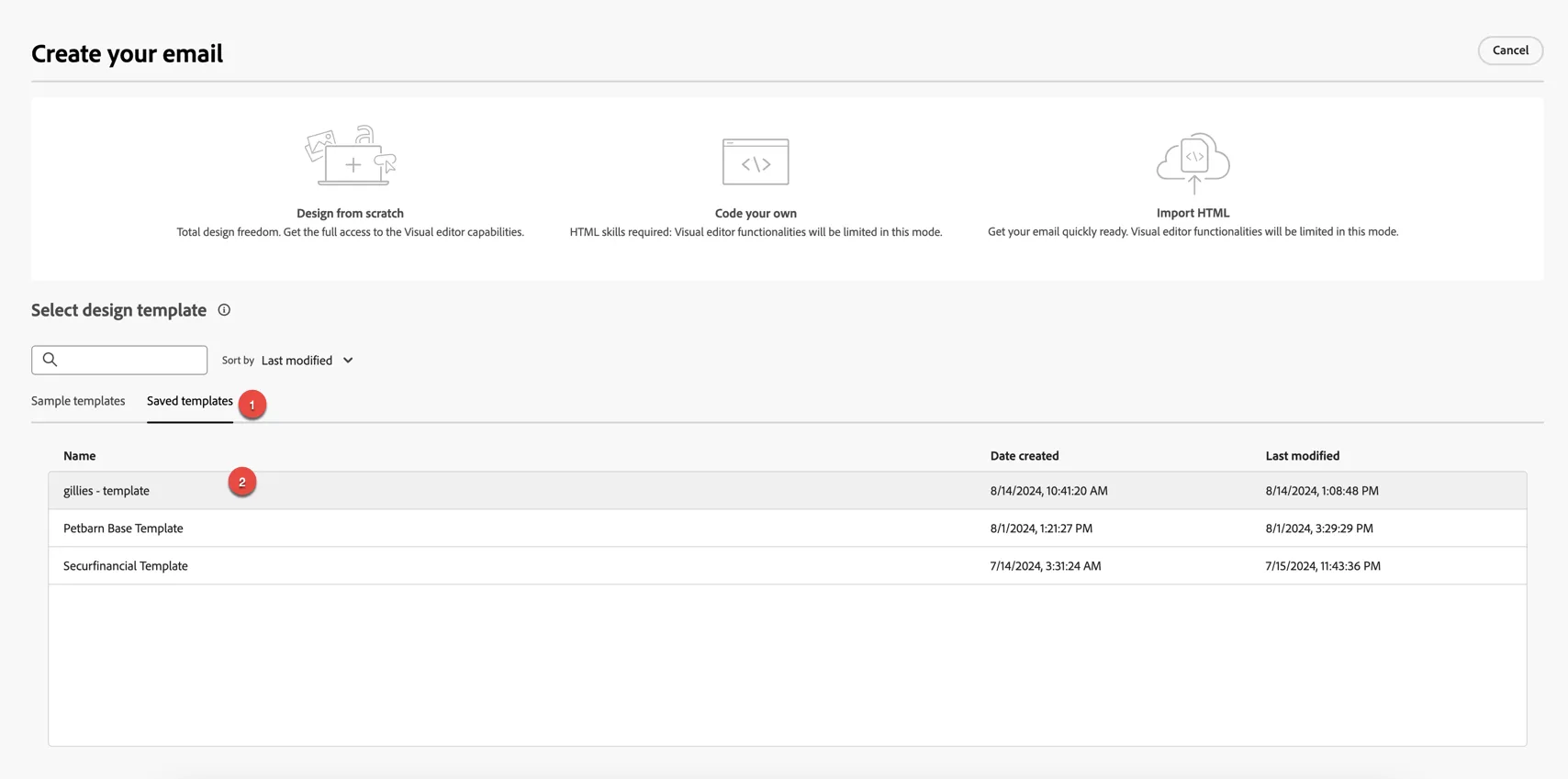Open the Sort by Last modified dropdown
1568x779 pixels.
tap(308, 361)
